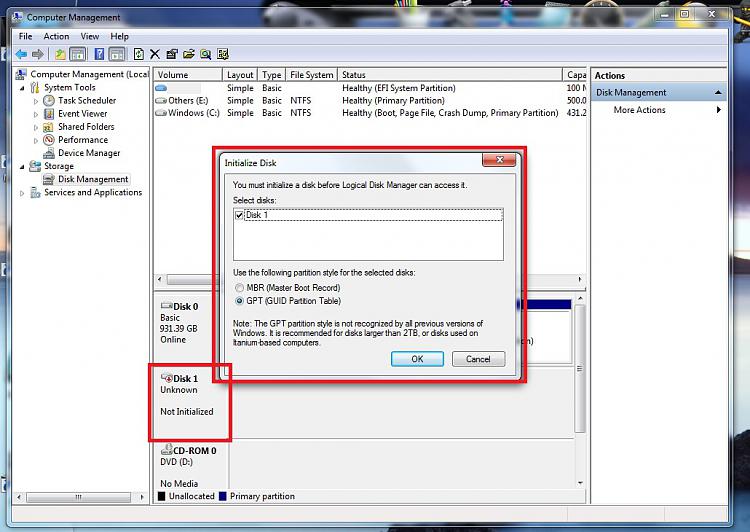The width and height of the screenshot is (750, 532).
Task: Click the Event Viewer icon in tree
Action: [x=48, y=114]
